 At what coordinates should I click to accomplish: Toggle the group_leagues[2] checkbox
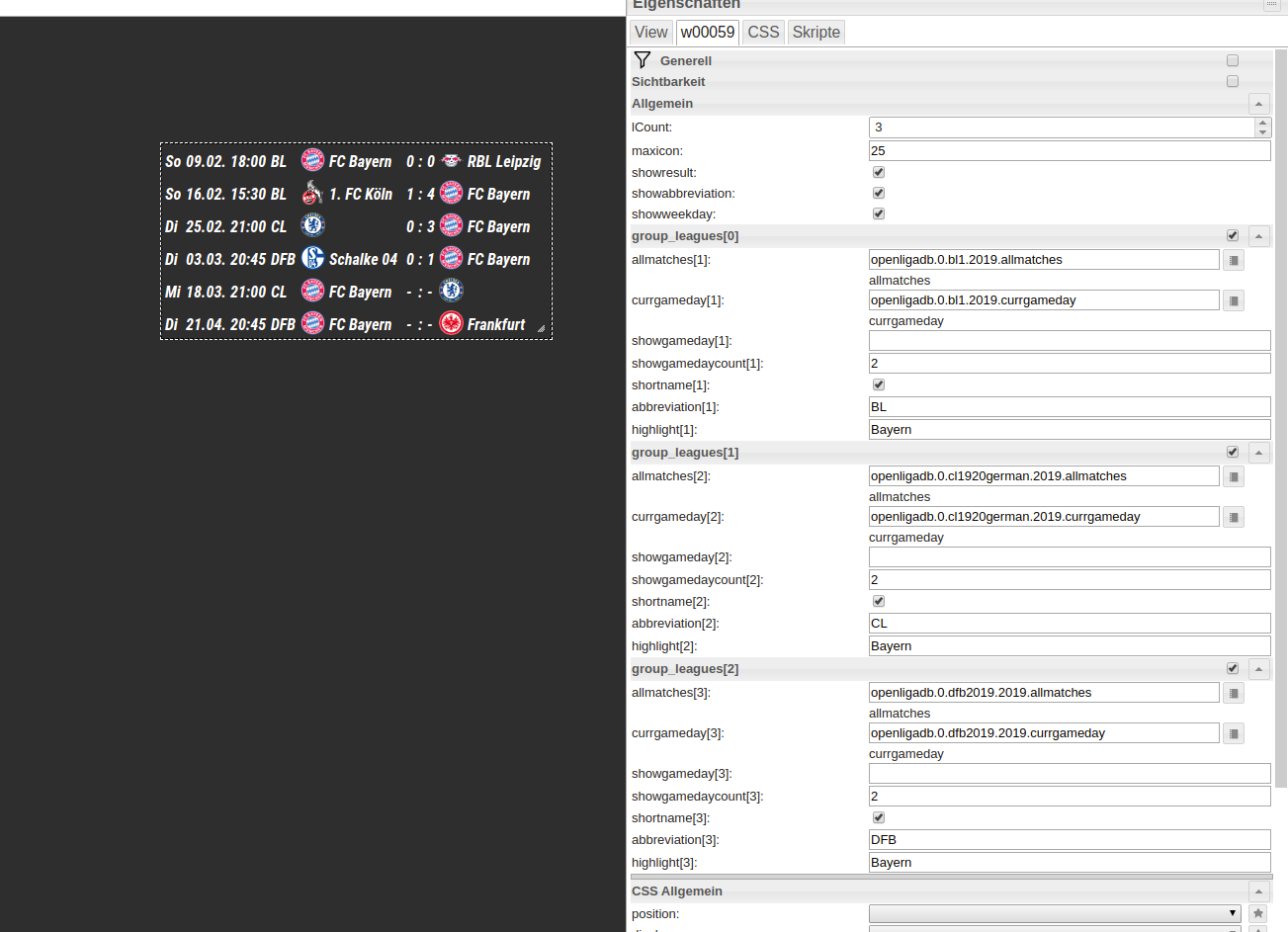click(1233, 668)
